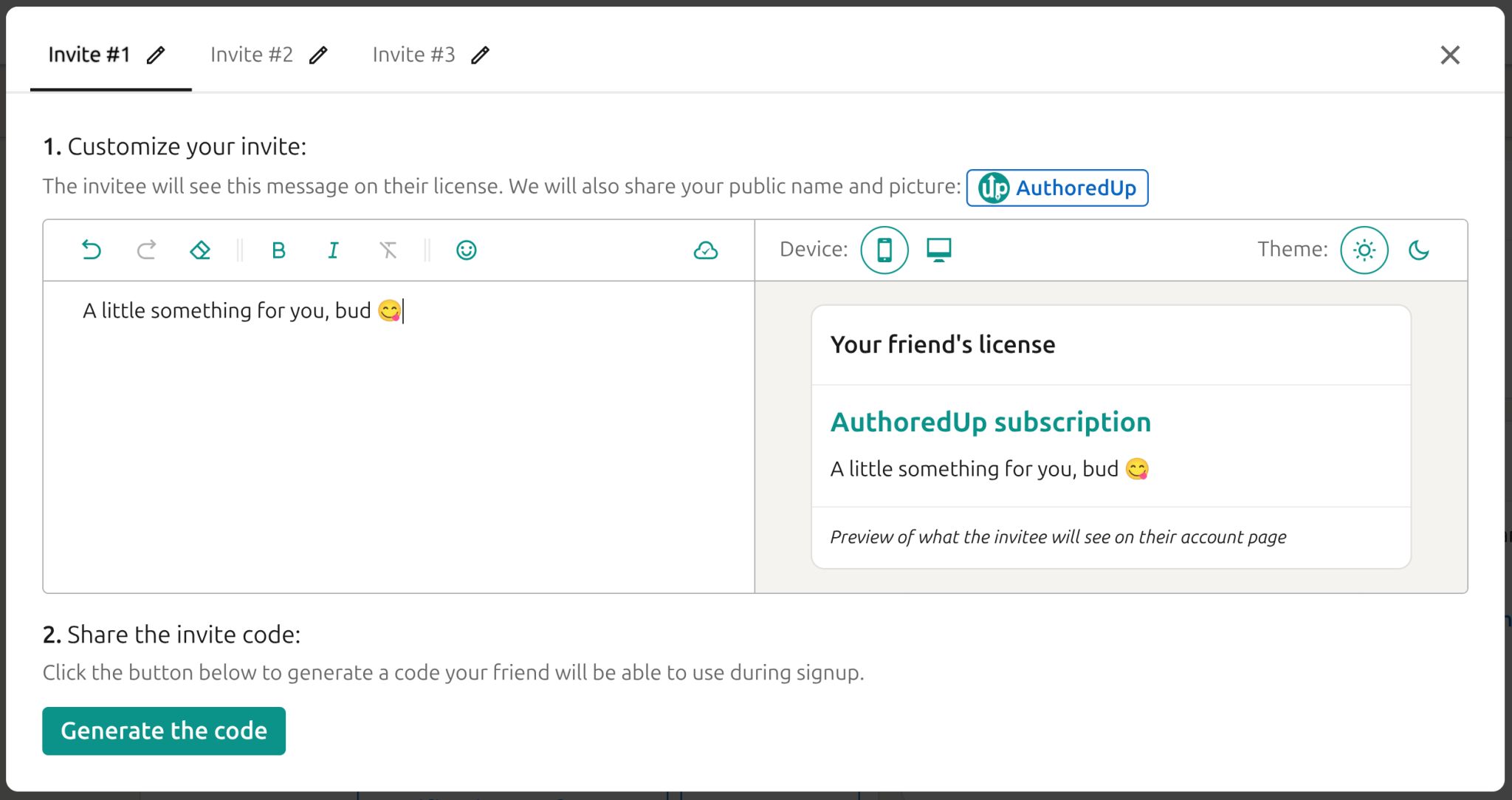Click the pencil icon next to Invite #1
The width and height of the screenshot is (1512, 800).
point(156,55)
